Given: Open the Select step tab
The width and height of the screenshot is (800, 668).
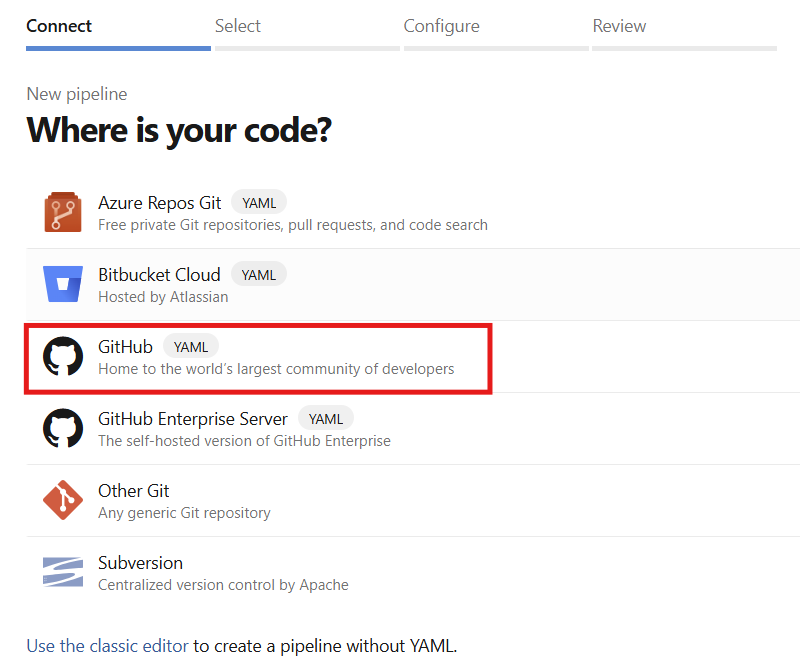Looking at the screenshot, I should (238, 26).
